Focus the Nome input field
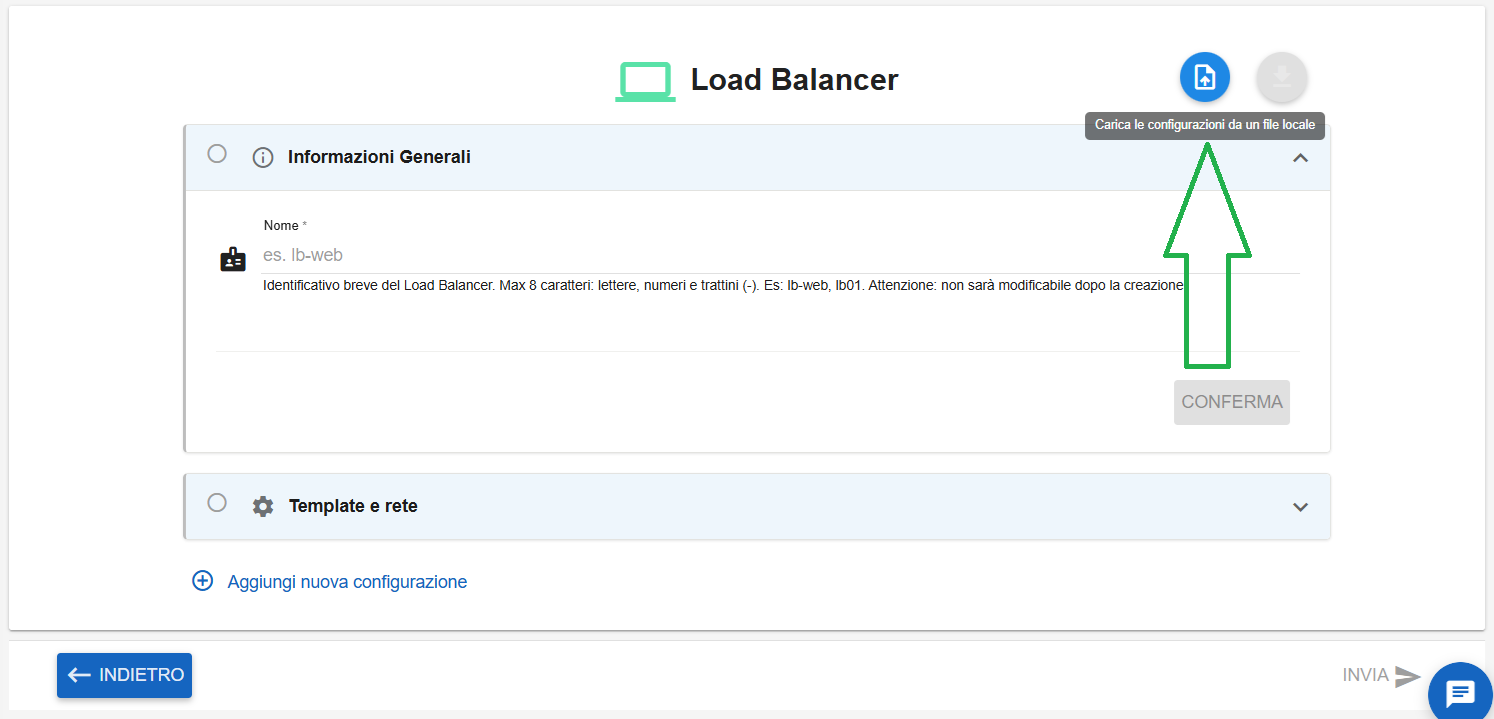 point(780,255)
